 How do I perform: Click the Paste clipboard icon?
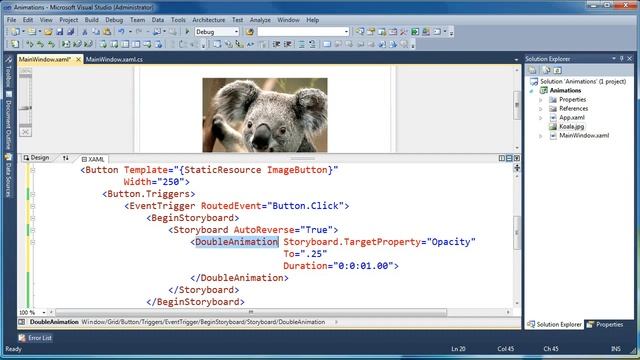(107, 31)
